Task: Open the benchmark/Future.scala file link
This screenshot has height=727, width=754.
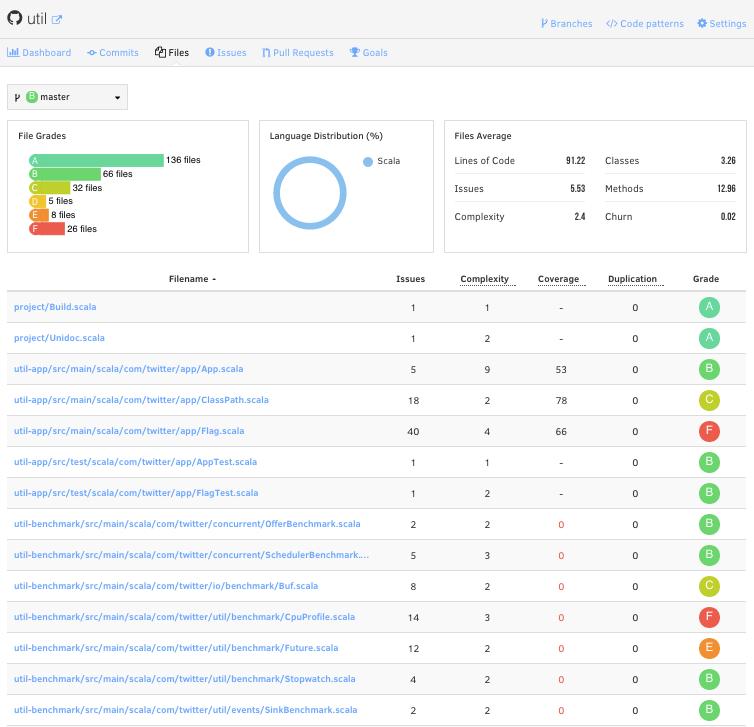Action: [176, 648]
